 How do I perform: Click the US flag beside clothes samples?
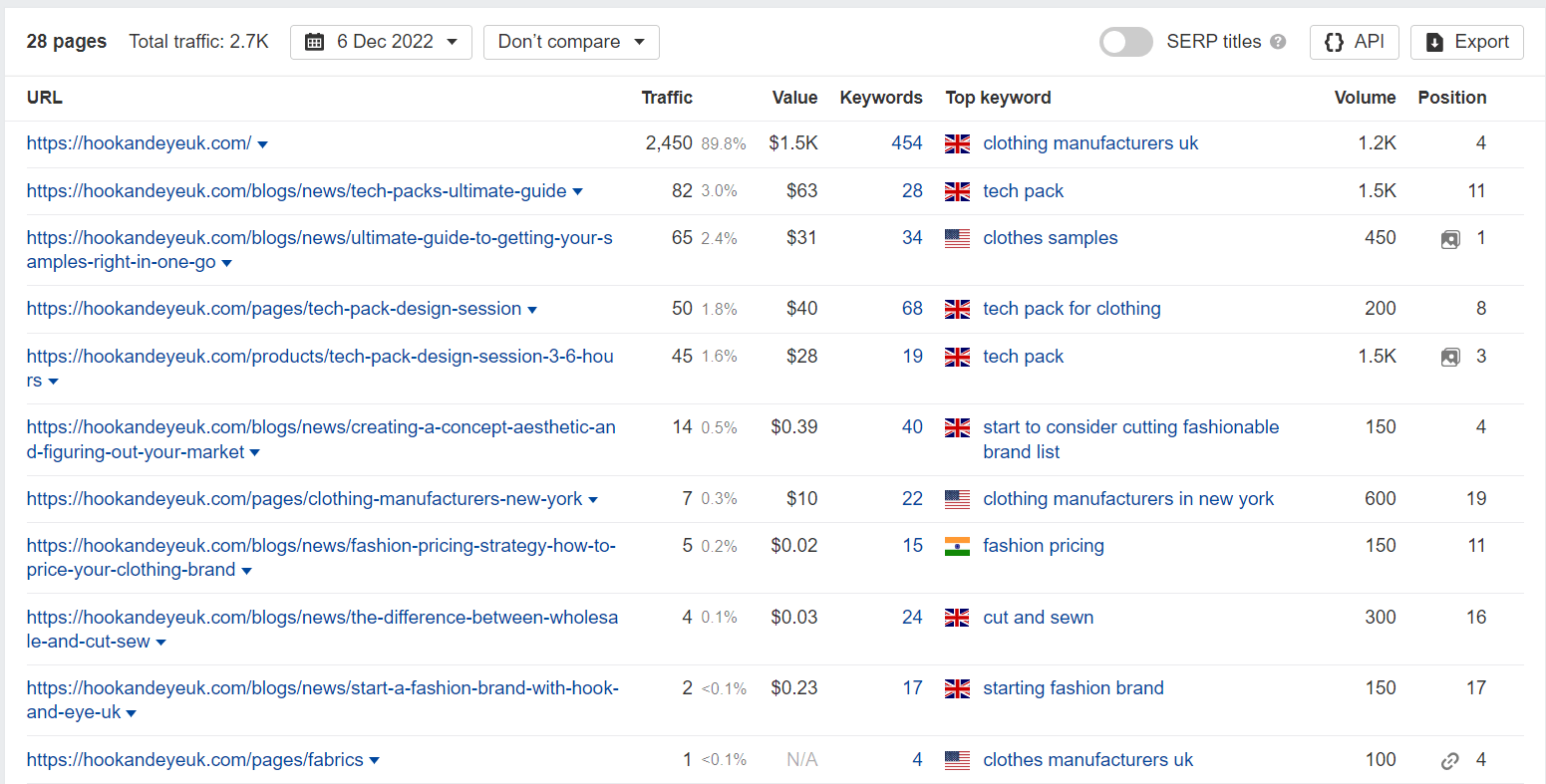[957, 238]
